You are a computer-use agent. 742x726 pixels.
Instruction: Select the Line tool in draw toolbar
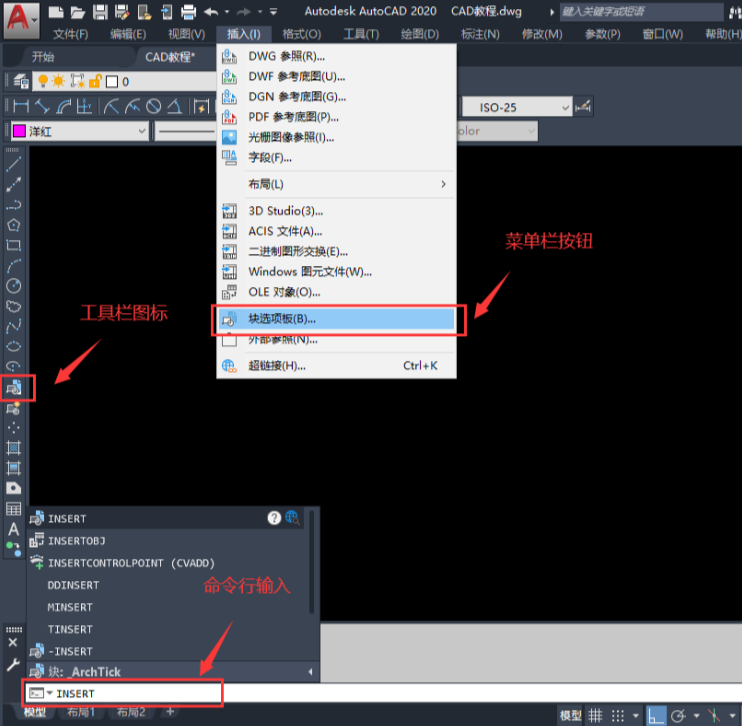click(x=14, y=164)
